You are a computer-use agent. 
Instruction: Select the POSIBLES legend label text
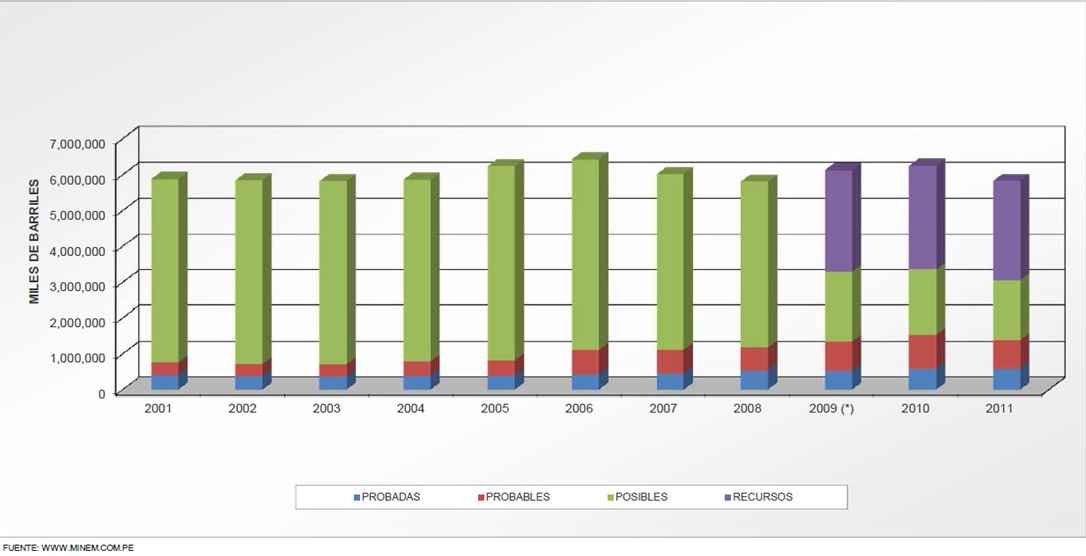point(641,497)
